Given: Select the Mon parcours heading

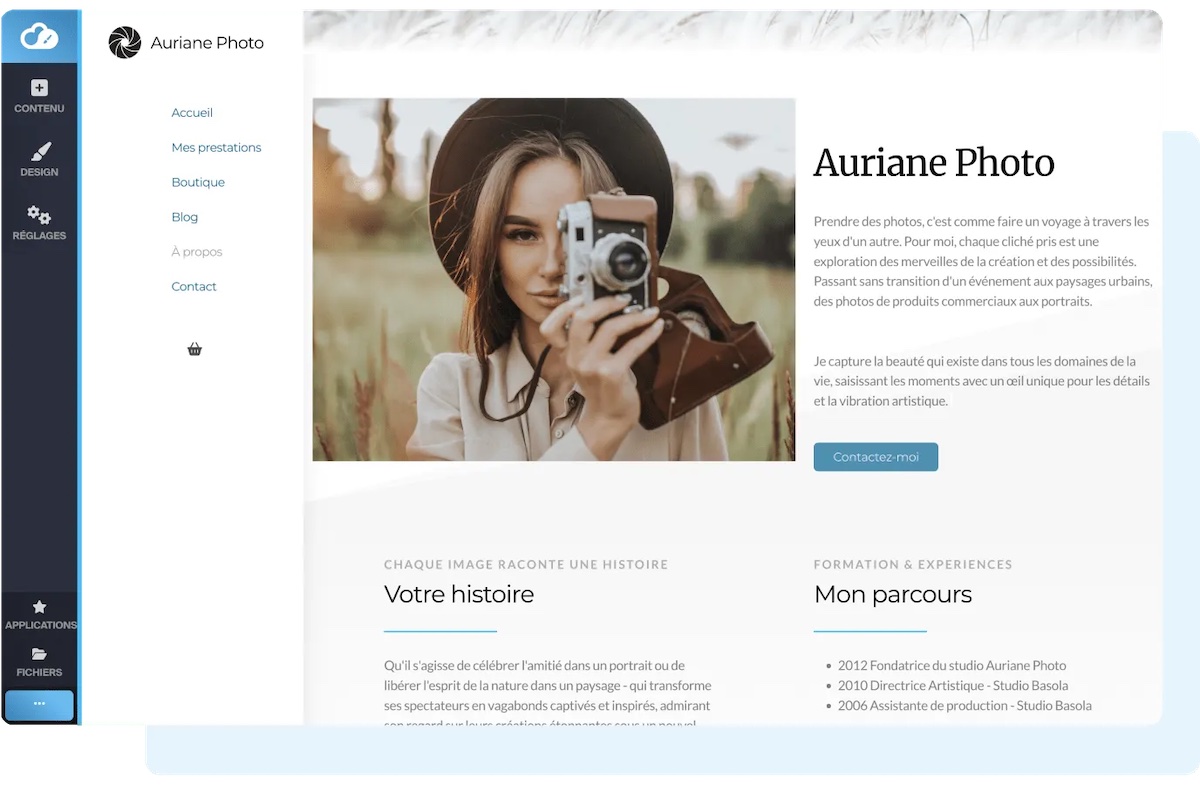Looking at the screenshot, I should [x=893, y=594].
